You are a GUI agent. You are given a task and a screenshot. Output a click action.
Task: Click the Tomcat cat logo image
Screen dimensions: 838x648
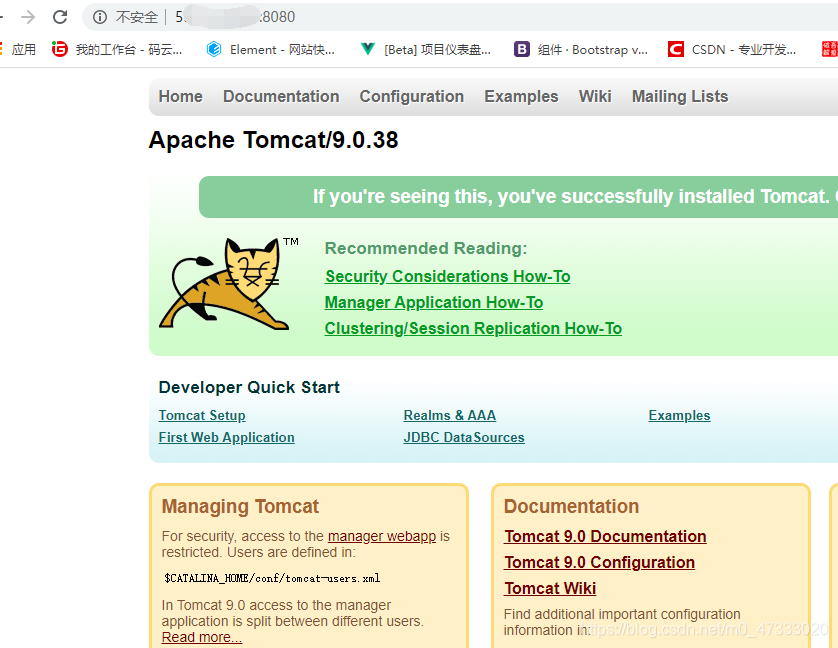tap(229, 283)
